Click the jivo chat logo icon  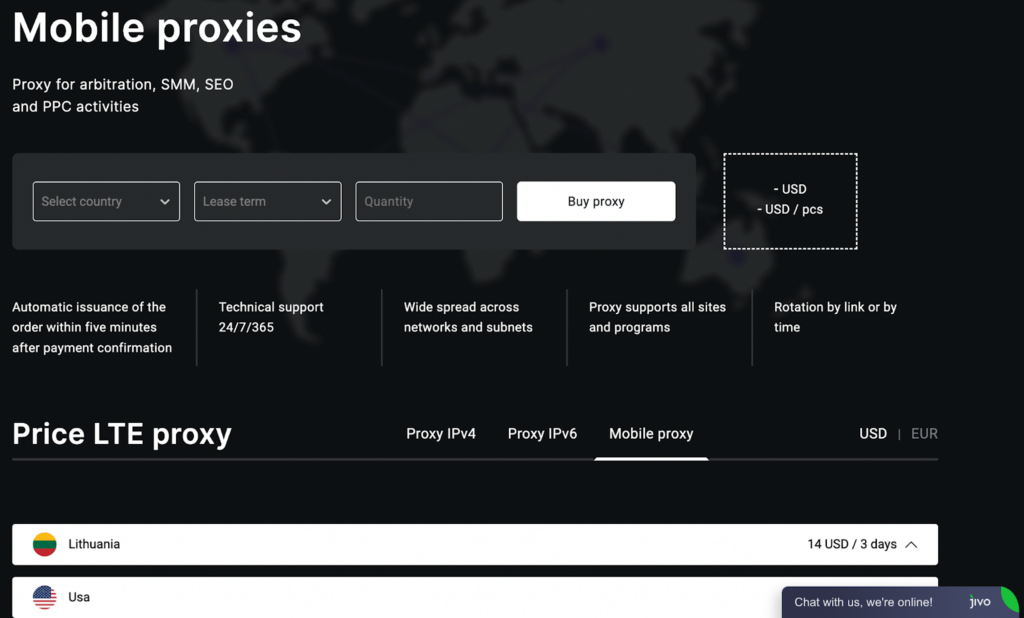[980, 602]
